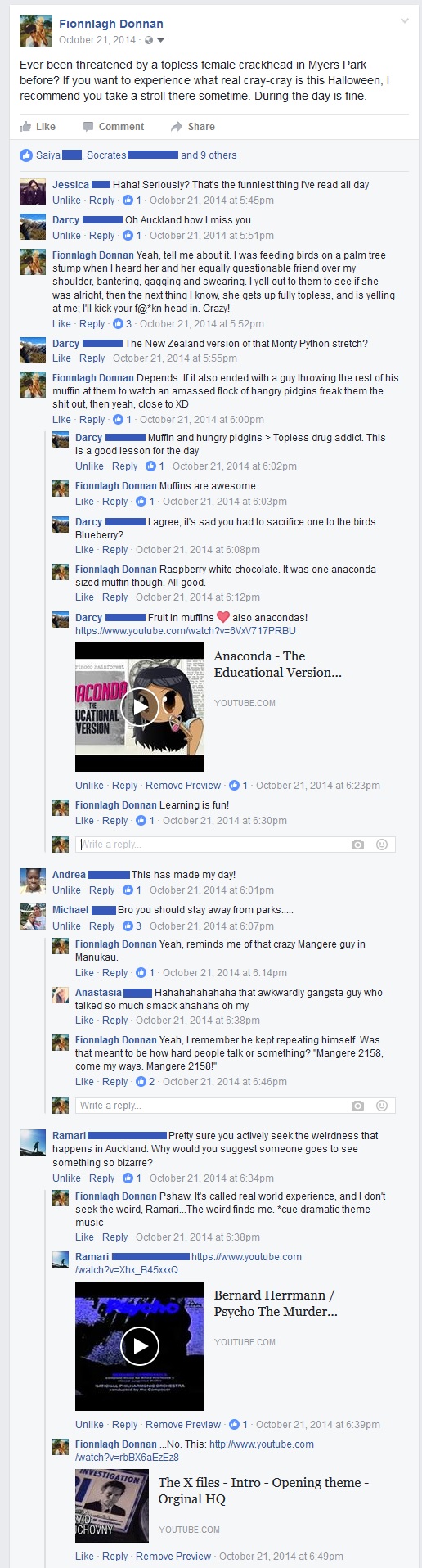Open the Comment action on the post
Screen dimensions: 422x1568
tap(113, 127)
